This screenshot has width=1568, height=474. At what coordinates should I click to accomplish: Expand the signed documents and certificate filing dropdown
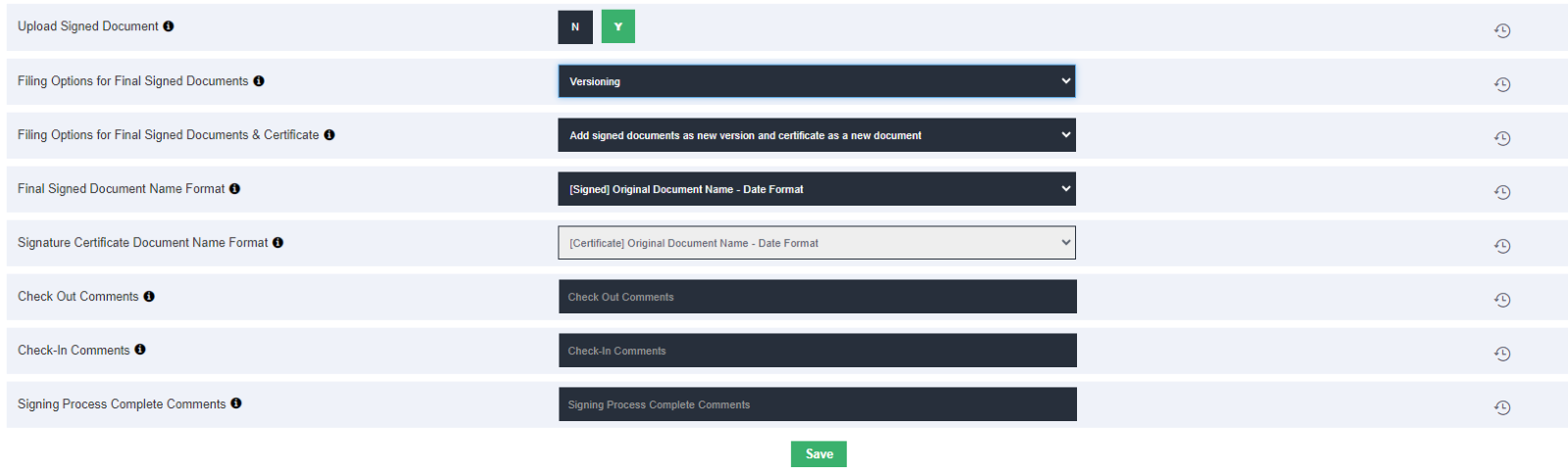816,135
